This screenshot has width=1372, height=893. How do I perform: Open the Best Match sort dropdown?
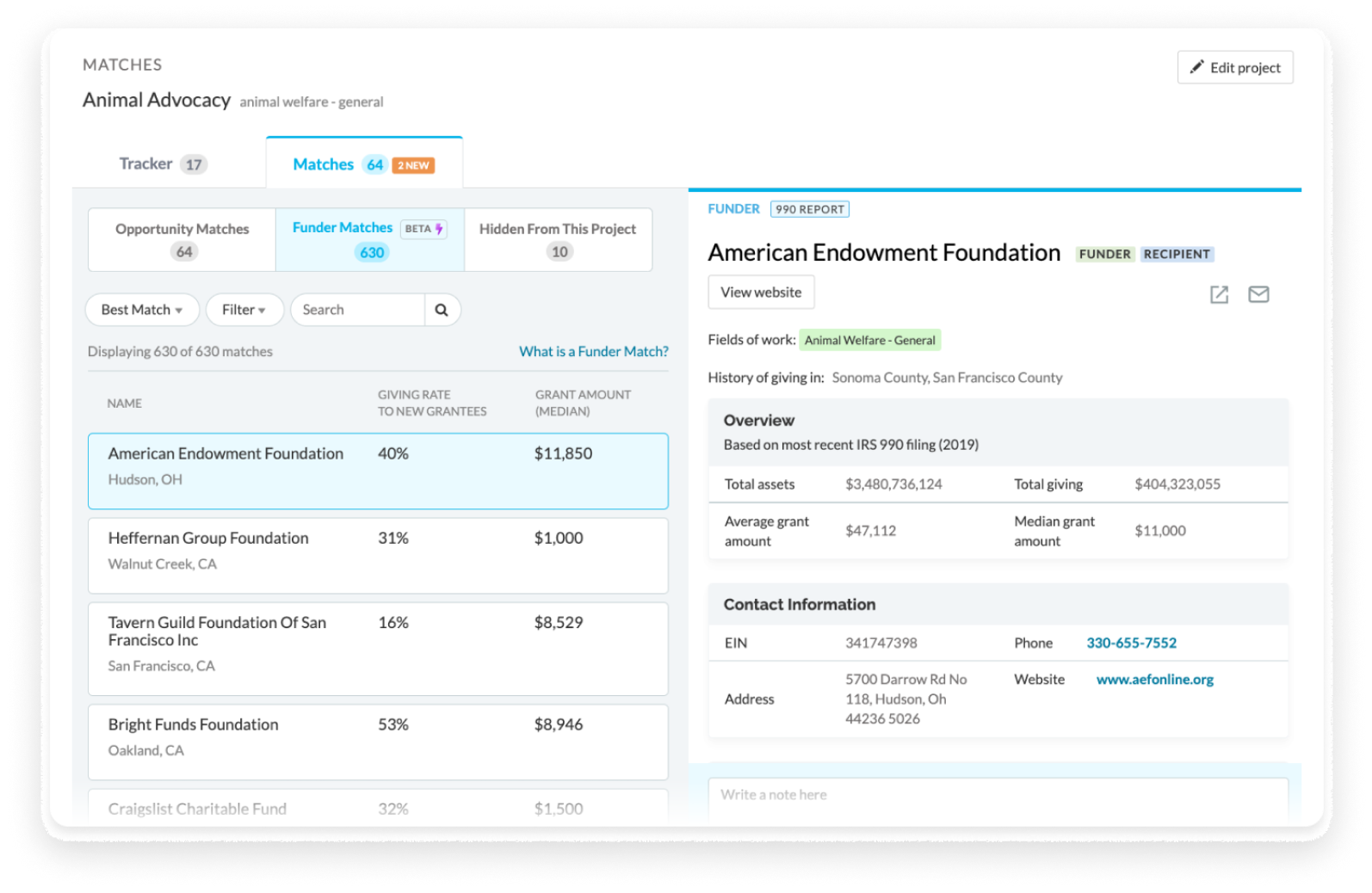click(142, 310)
